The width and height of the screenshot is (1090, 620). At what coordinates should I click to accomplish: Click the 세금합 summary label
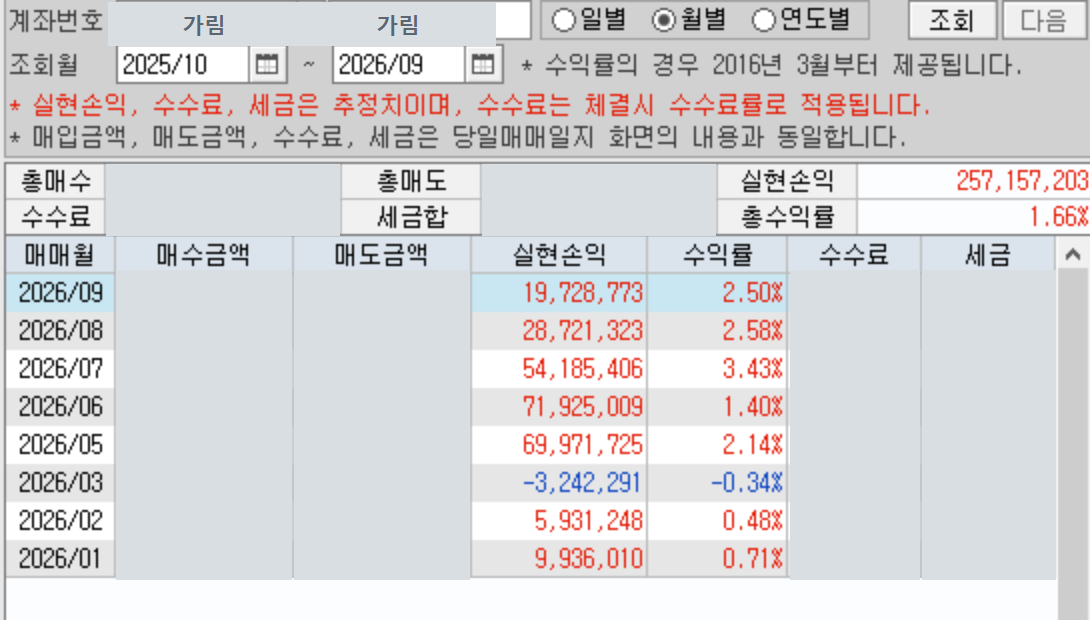pyautogui.click(x=412, y=218)
